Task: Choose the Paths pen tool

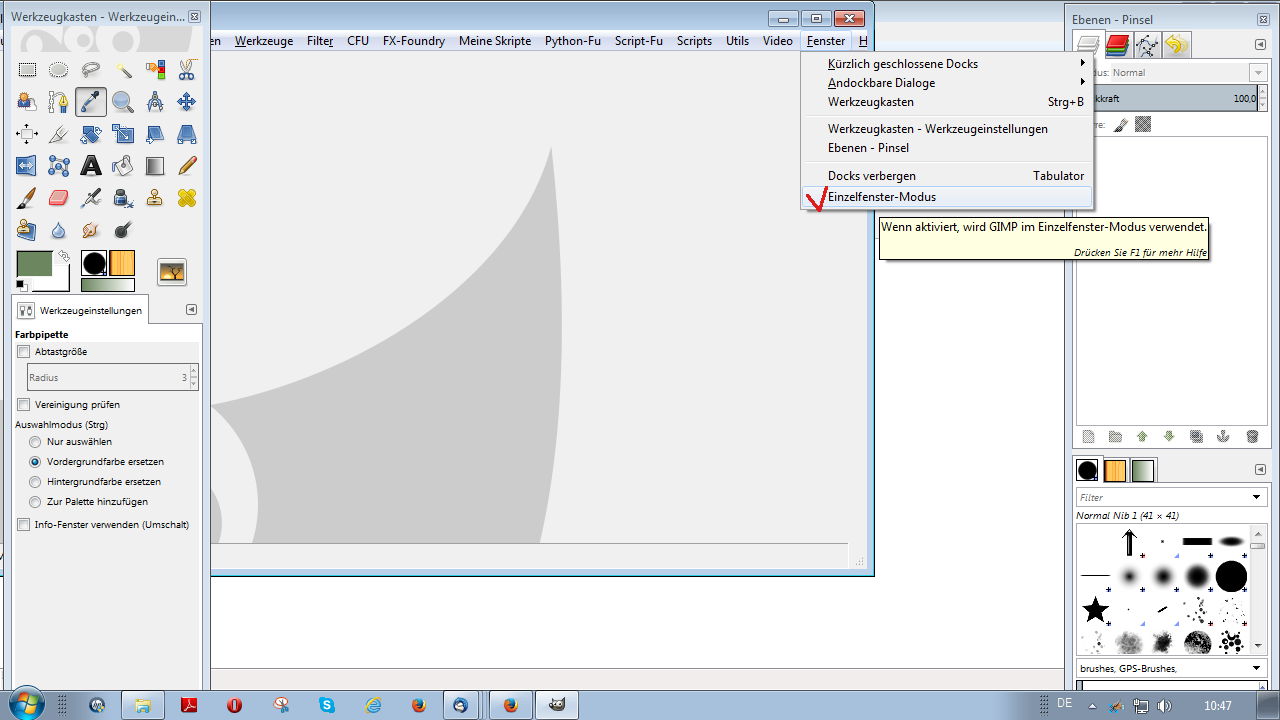Action: pos(59,102)
